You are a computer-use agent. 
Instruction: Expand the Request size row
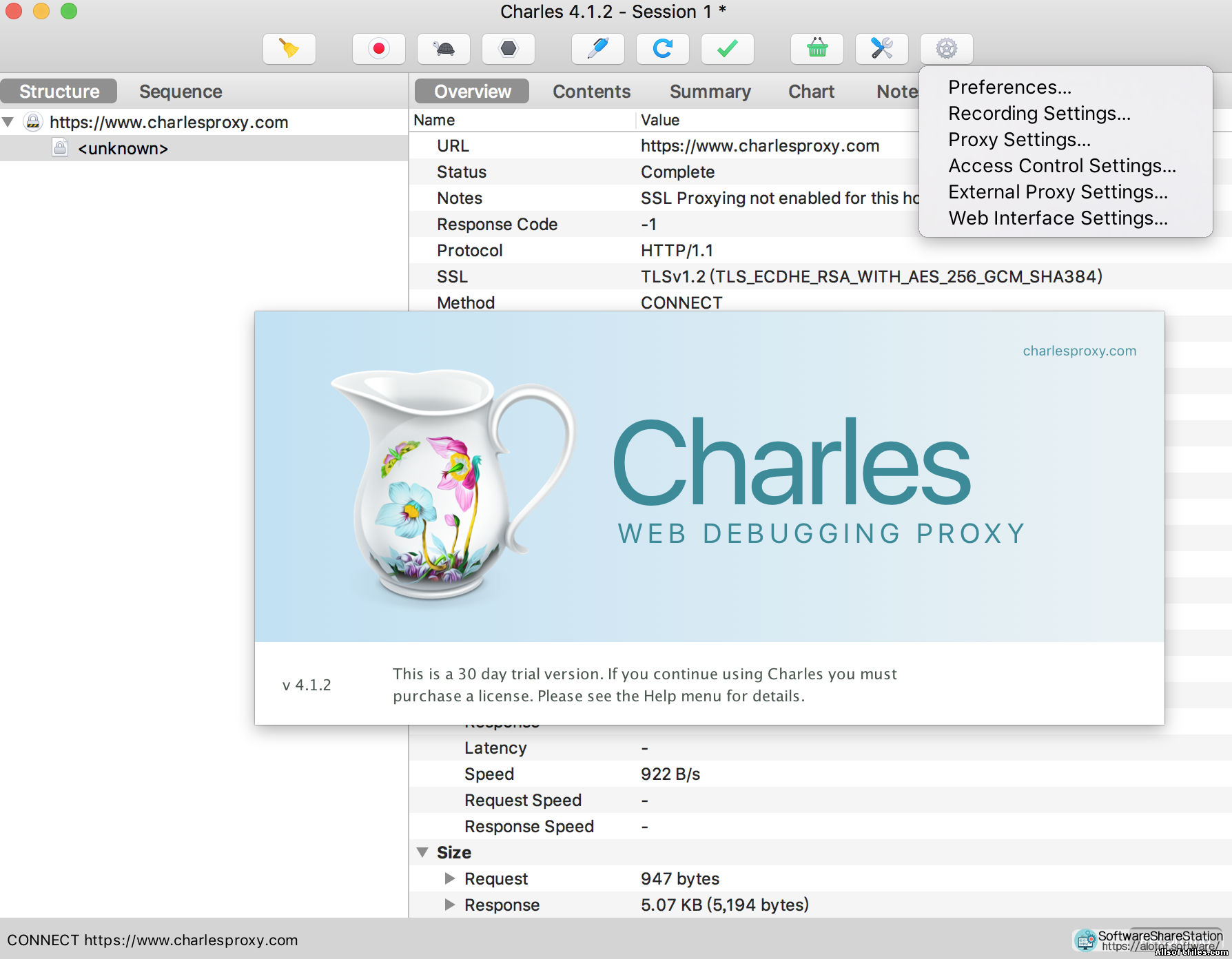point(450,878)
